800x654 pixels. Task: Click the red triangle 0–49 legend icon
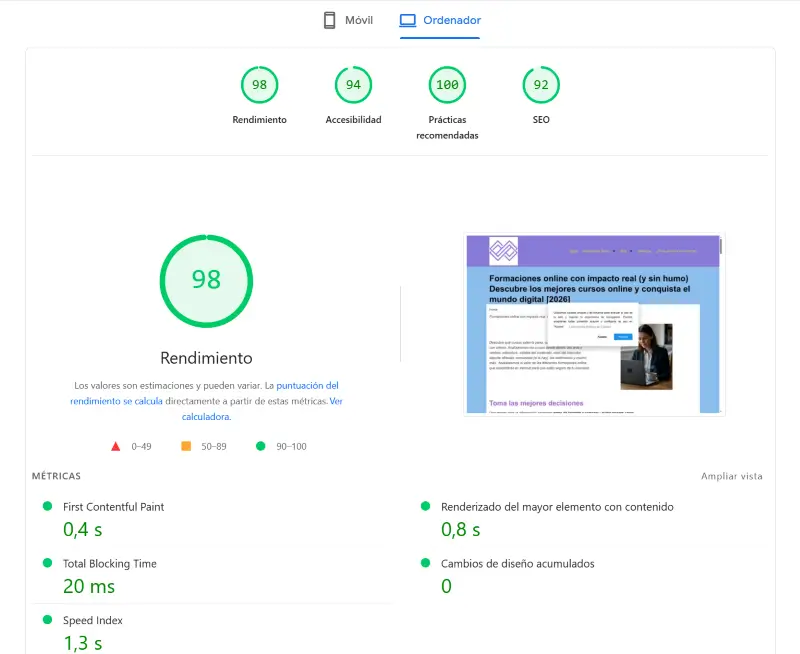116,446
